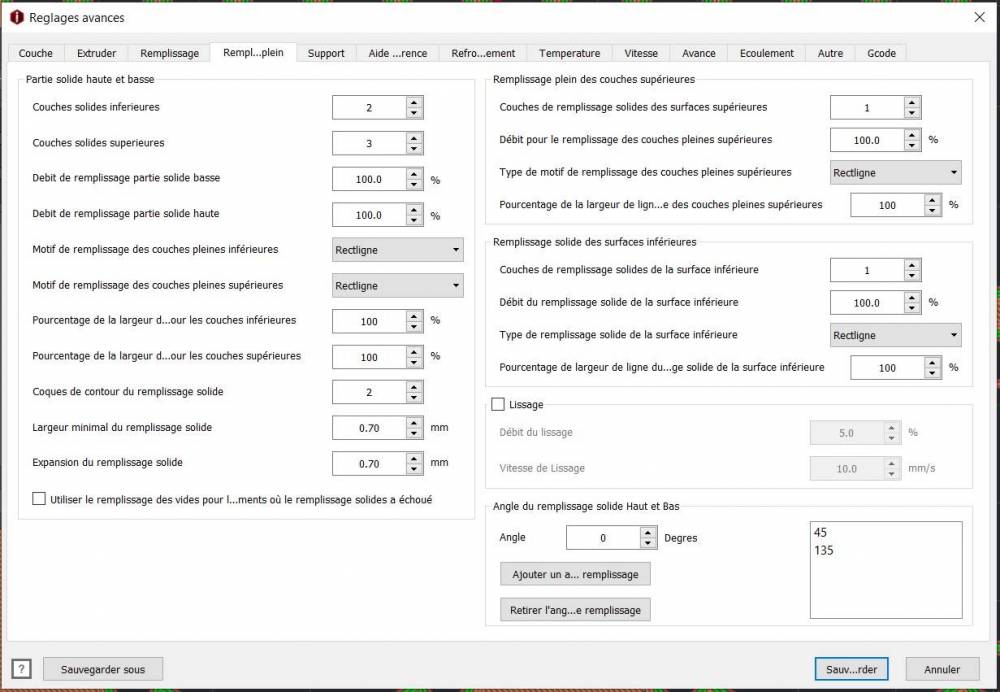Open the Aide ...rence tab
1000x692 pixels.
click(398, 53)
